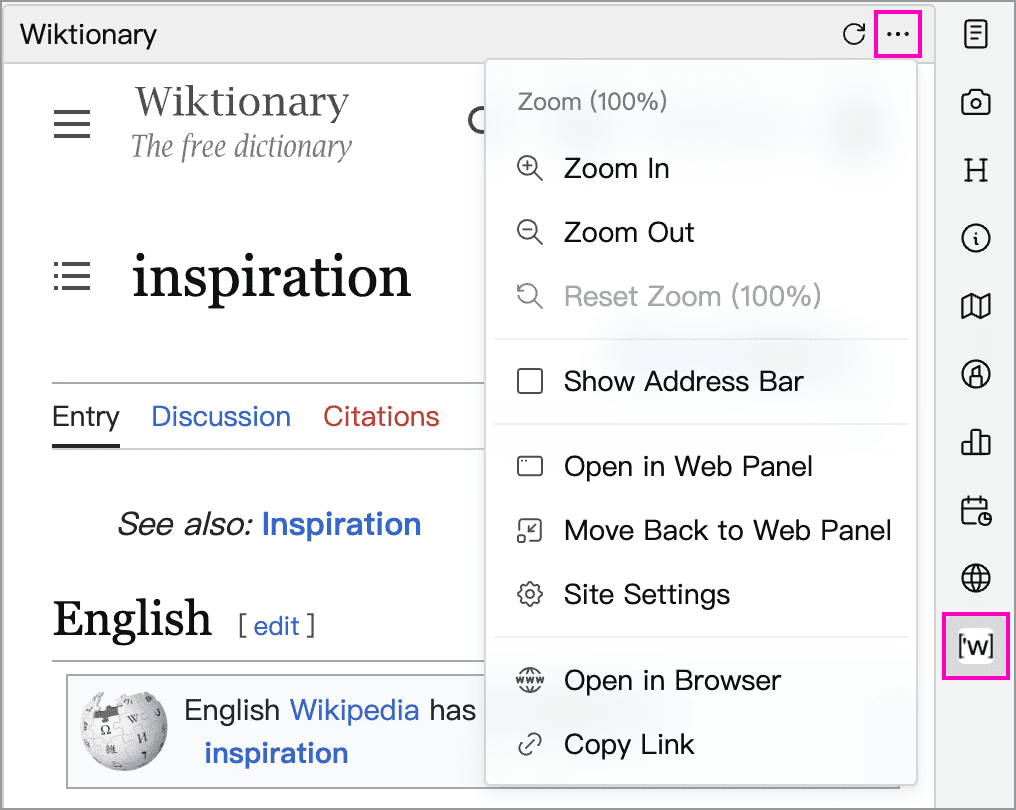Enable the Show Address Bar checkbox
This screenshot has width=1016, height=810.
pyautogui.click(x=529, y=381)
